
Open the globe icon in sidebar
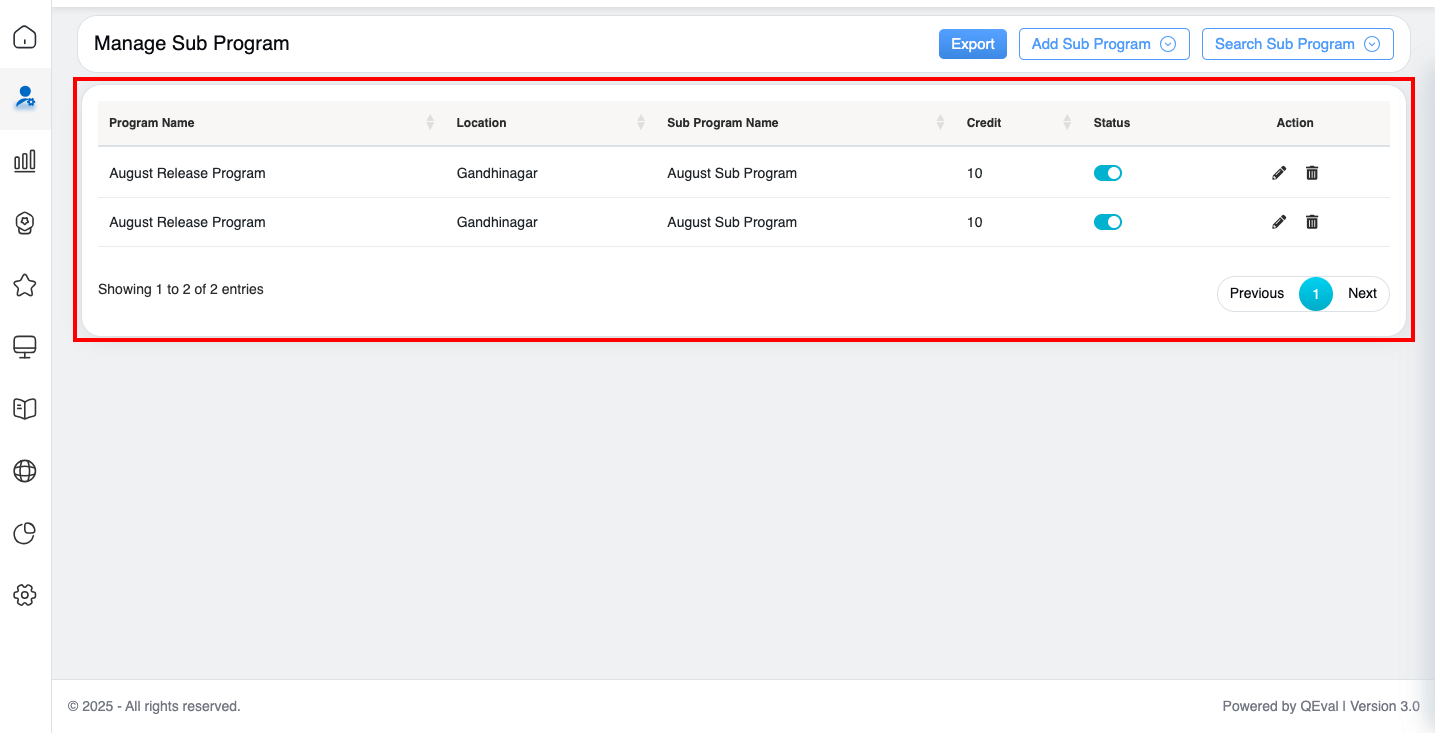(25, 471)
